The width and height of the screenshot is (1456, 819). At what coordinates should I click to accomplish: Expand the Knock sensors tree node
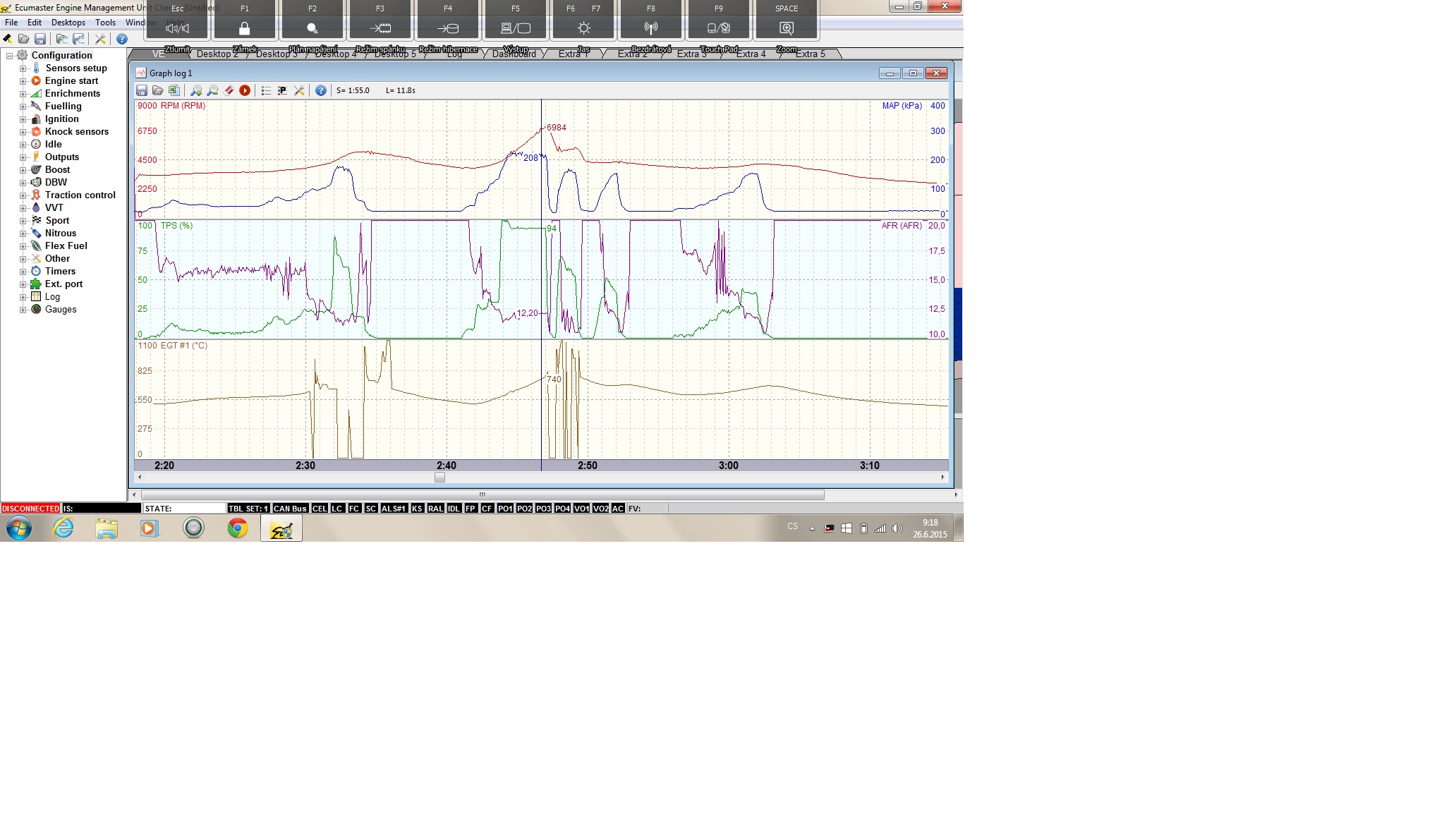(23, 132)
